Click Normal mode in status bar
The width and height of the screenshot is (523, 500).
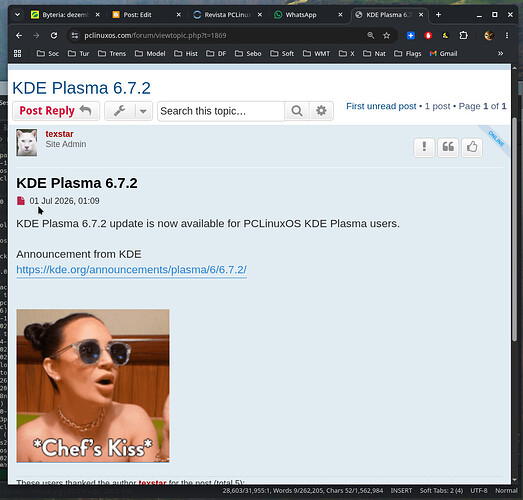pos(506,491)
